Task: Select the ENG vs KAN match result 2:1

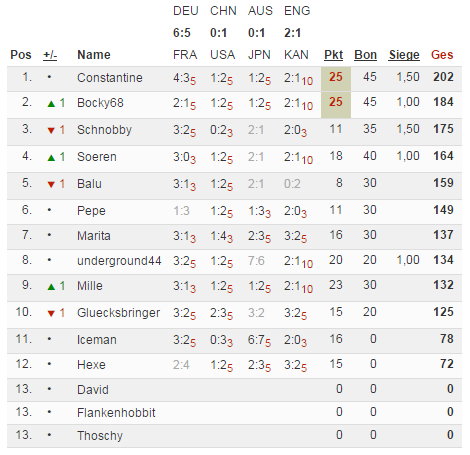Action: coord(292,33)
